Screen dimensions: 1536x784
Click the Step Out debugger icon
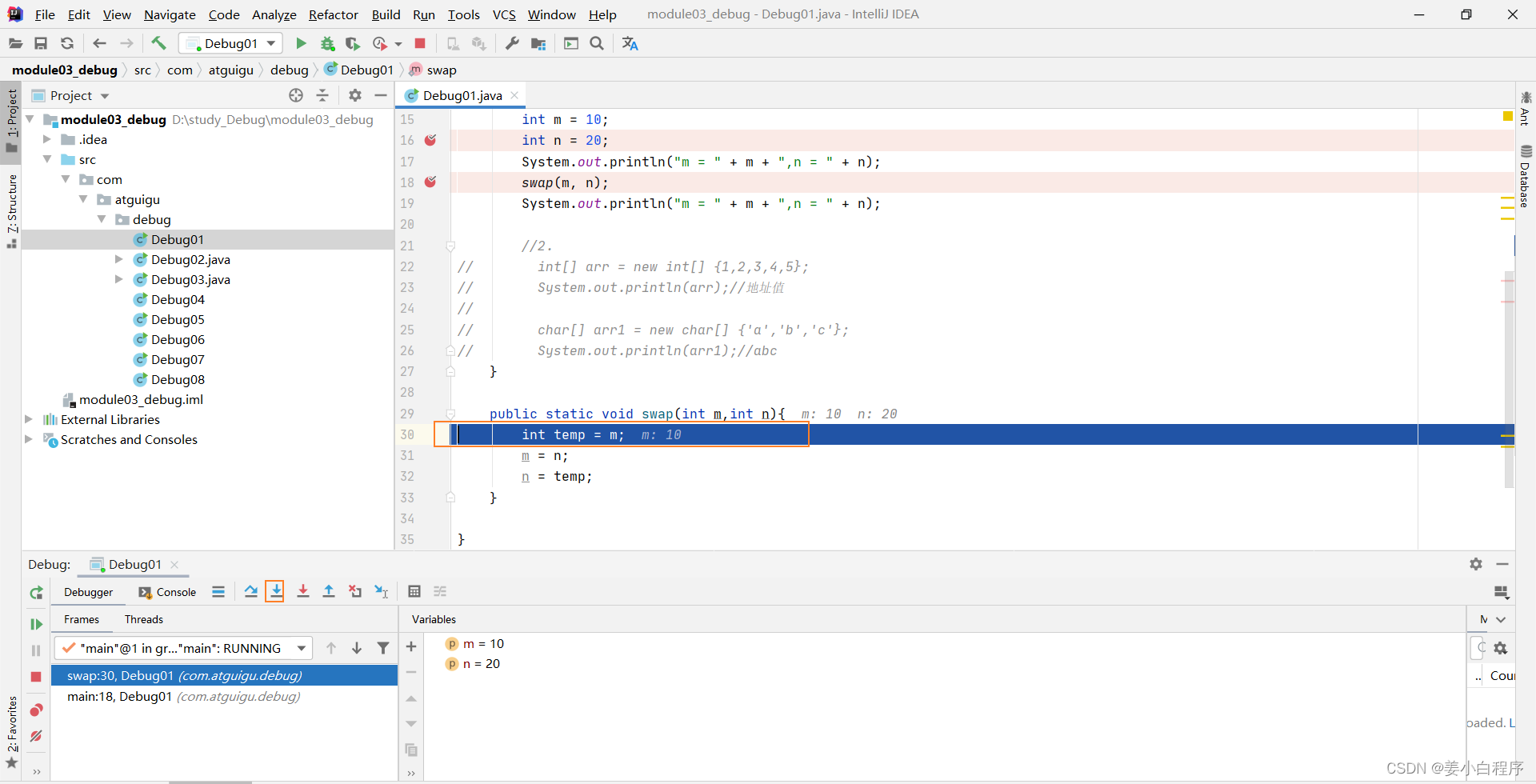click(x=329, y=591)
